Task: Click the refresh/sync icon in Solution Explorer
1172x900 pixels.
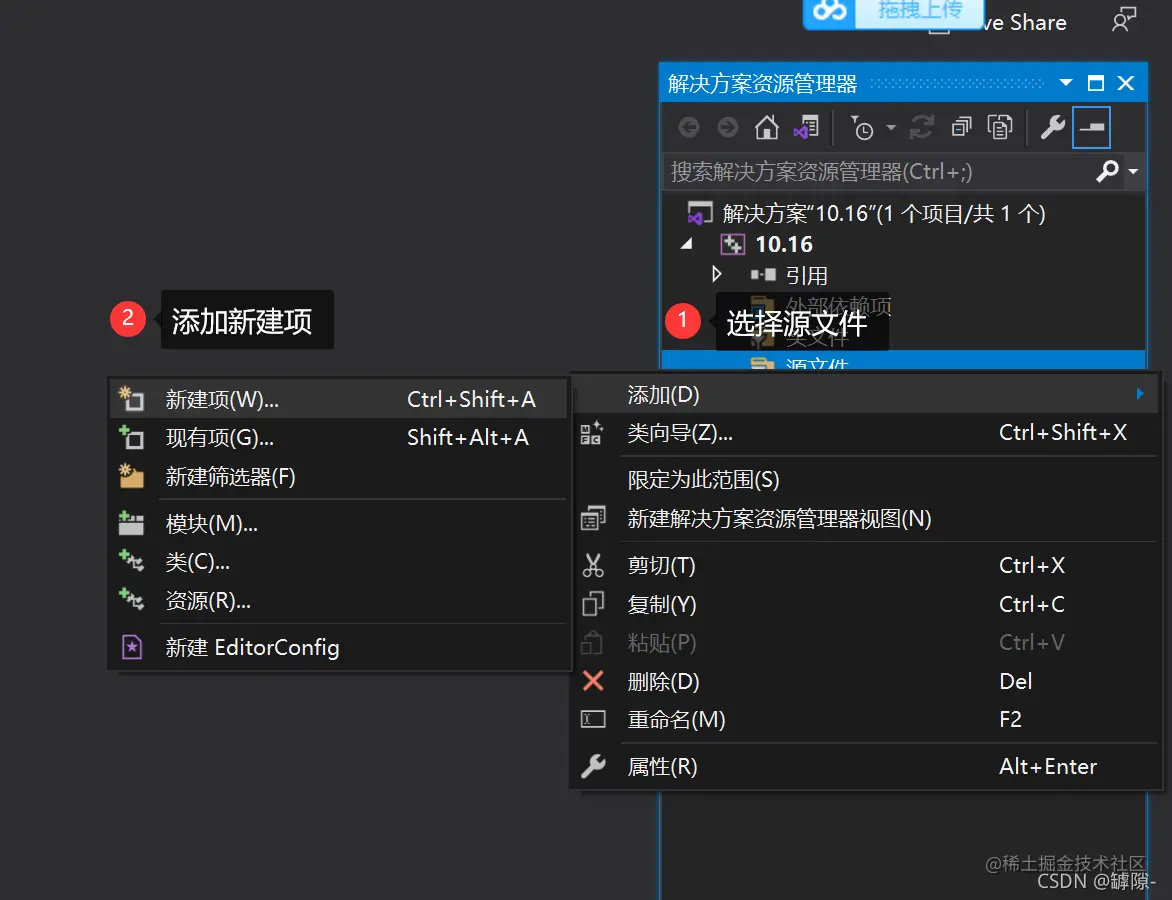Action: pos(922,128)
